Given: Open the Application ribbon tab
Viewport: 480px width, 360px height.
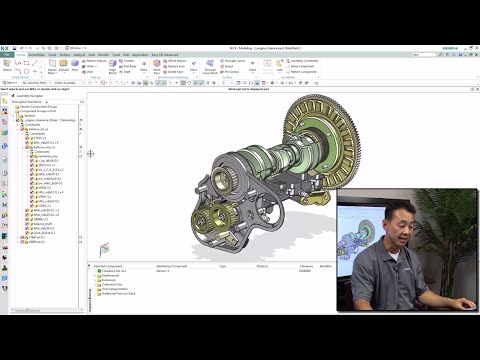Looking at the screenshot, I should coord(140,55).
